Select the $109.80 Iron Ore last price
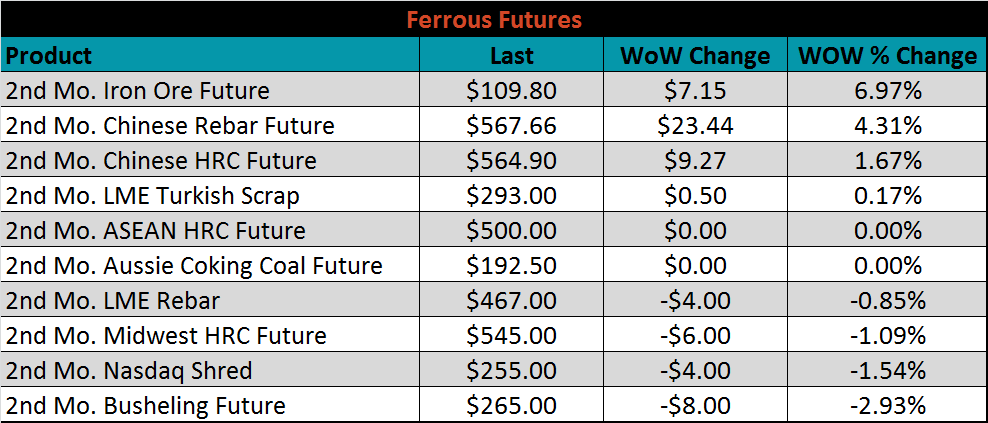The image size is (988, 423). (x=512, y=91)
